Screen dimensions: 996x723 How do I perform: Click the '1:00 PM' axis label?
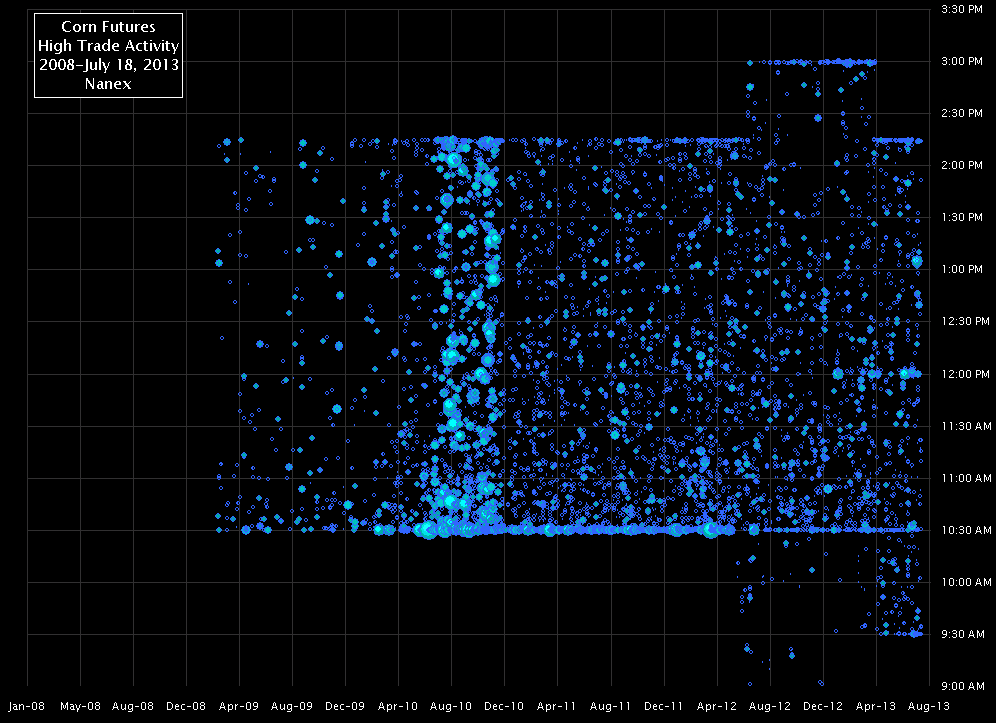(x=962, y=270)
